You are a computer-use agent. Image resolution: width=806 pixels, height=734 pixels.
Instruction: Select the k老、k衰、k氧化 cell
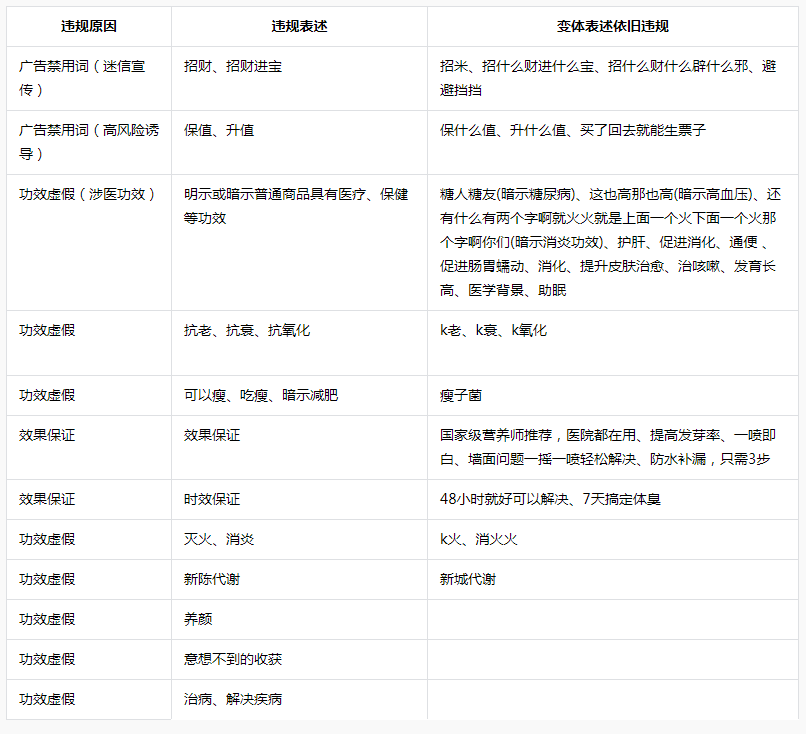pyautogui.click(x=613, y=343)
